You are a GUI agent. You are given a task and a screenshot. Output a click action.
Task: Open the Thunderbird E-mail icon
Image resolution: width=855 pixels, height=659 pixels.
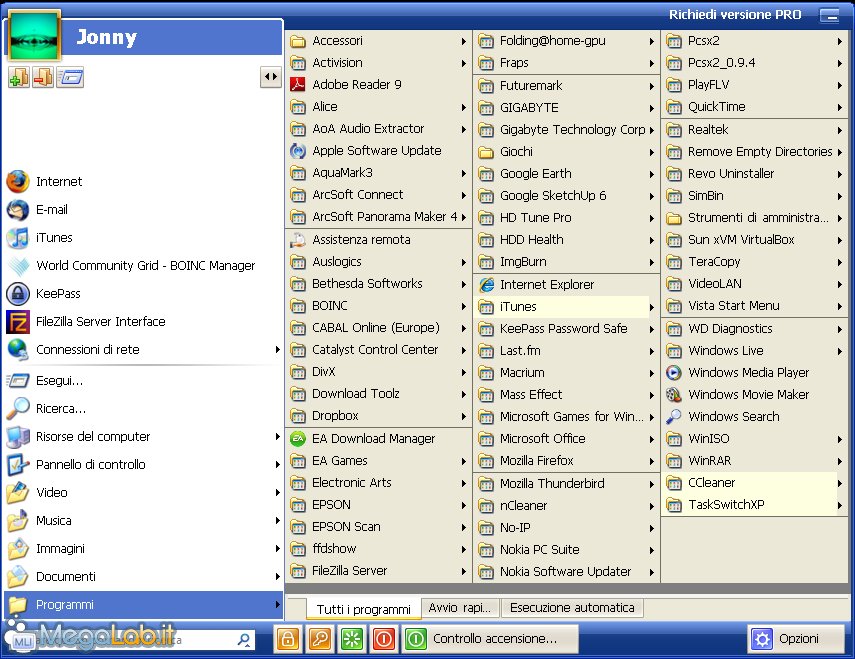(x=17, y=210)
